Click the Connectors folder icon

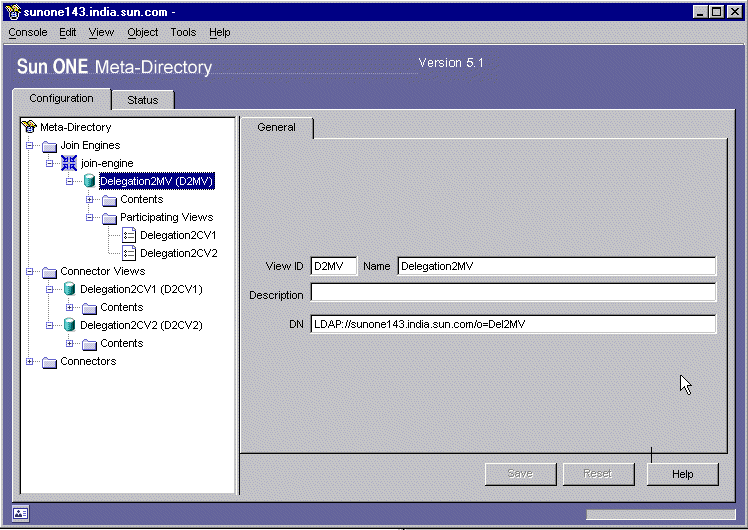pyautogui.click(x=49, y=362)
